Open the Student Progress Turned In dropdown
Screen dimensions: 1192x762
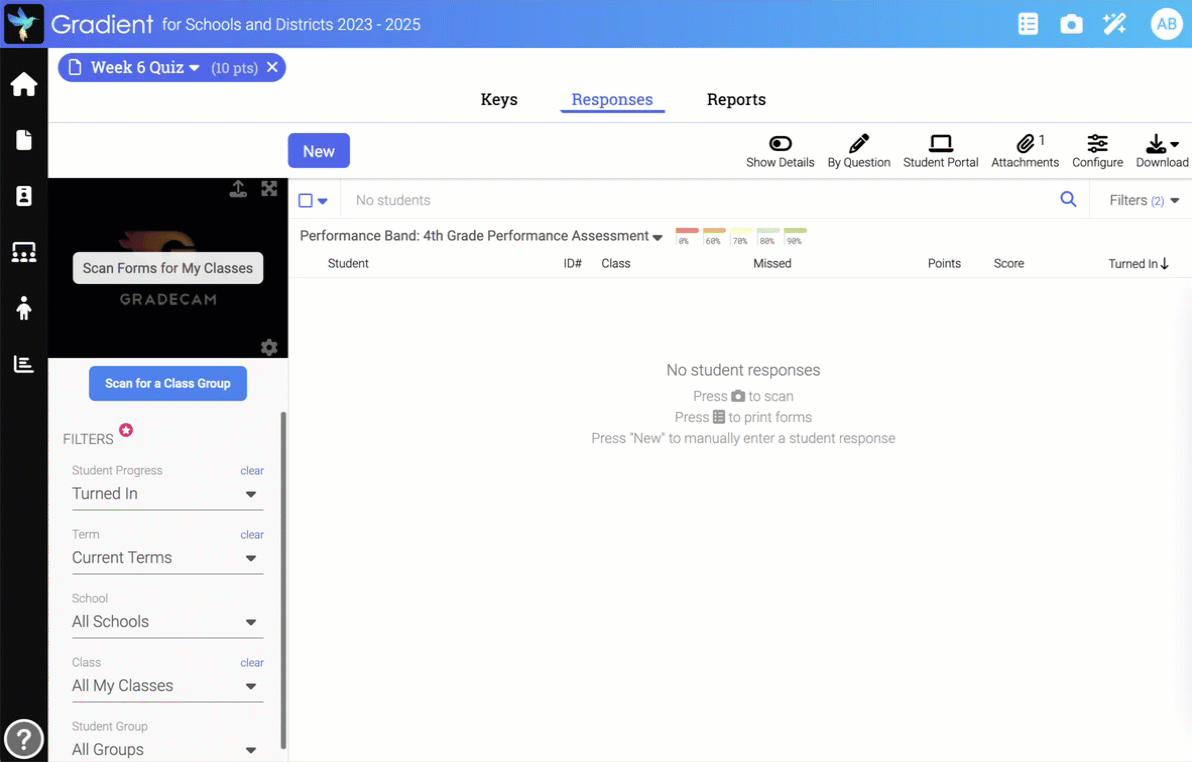pyautogui.click(x=167, y=494)
